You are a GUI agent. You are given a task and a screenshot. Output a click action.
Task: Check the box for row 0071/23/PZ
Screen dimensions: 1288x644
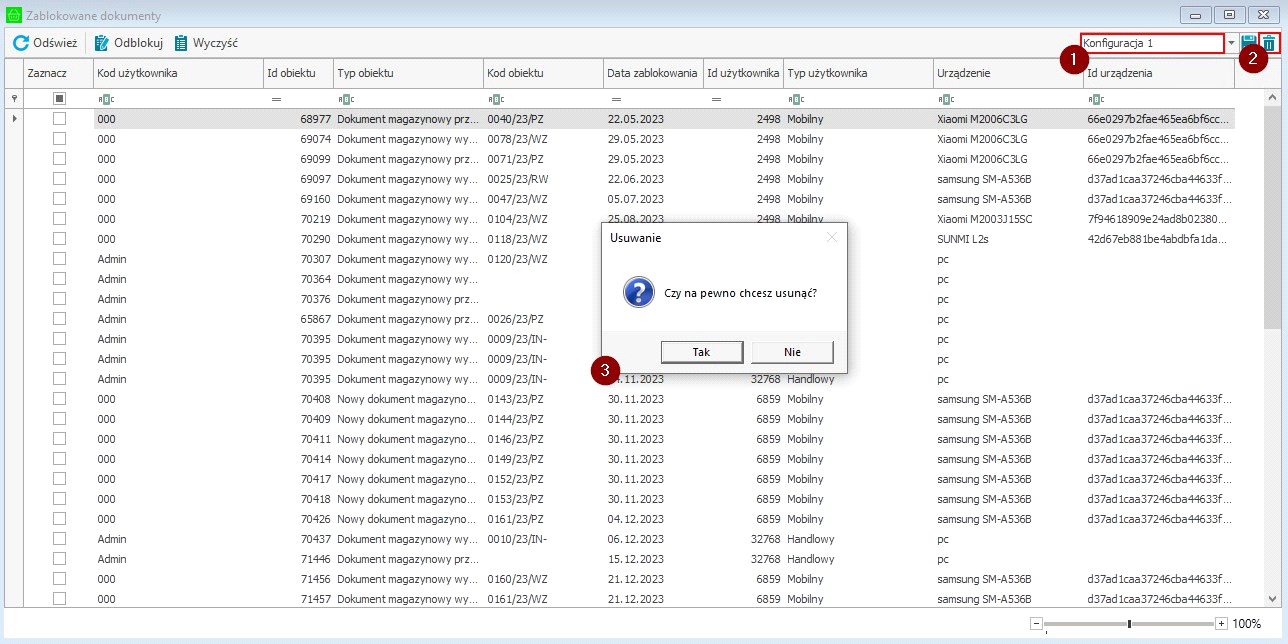pyautogui.click(x=59, y=158)
